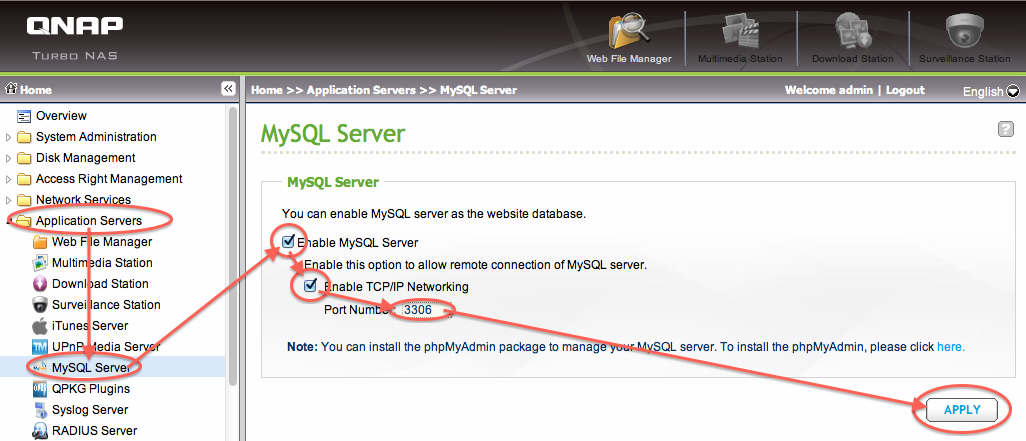The width and height of the screenshot is (1026, 441).
Task: Click the Access Right Management folder icon
Action: point(24,179)
